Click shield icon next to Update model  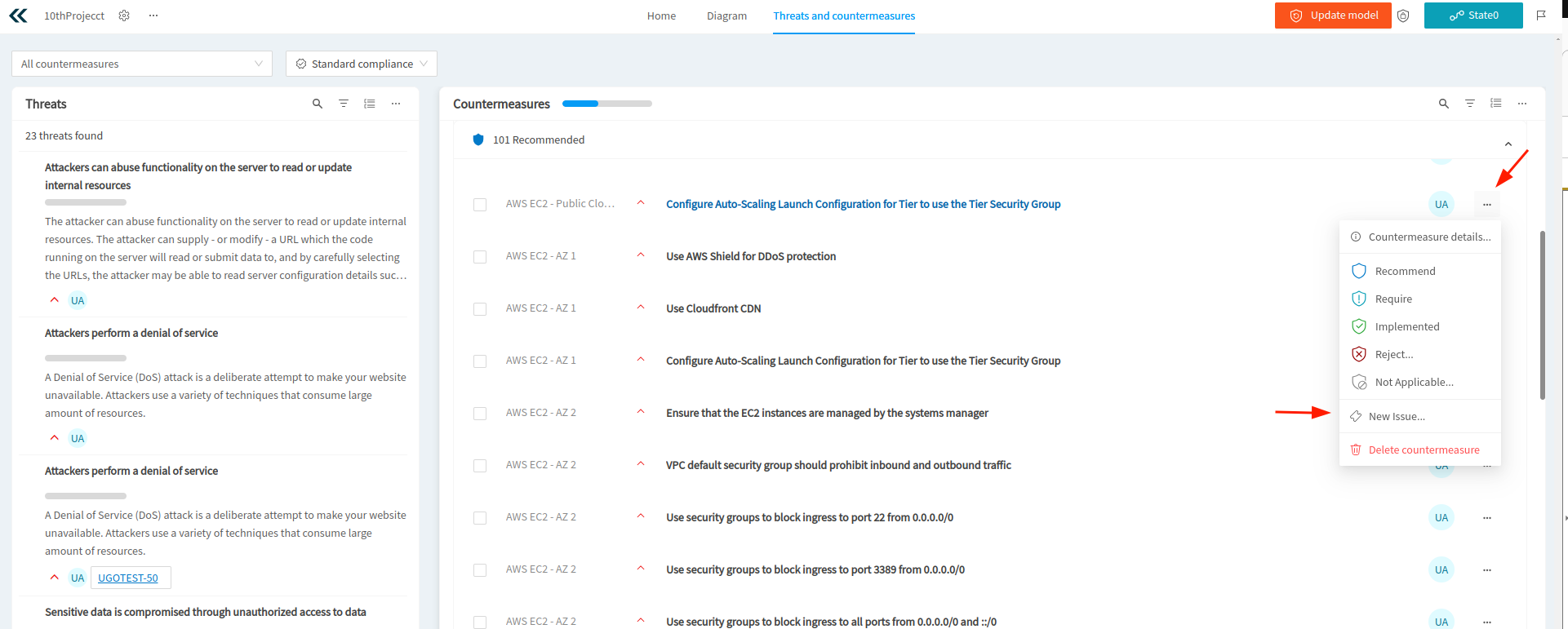(x=1403, y=16)
